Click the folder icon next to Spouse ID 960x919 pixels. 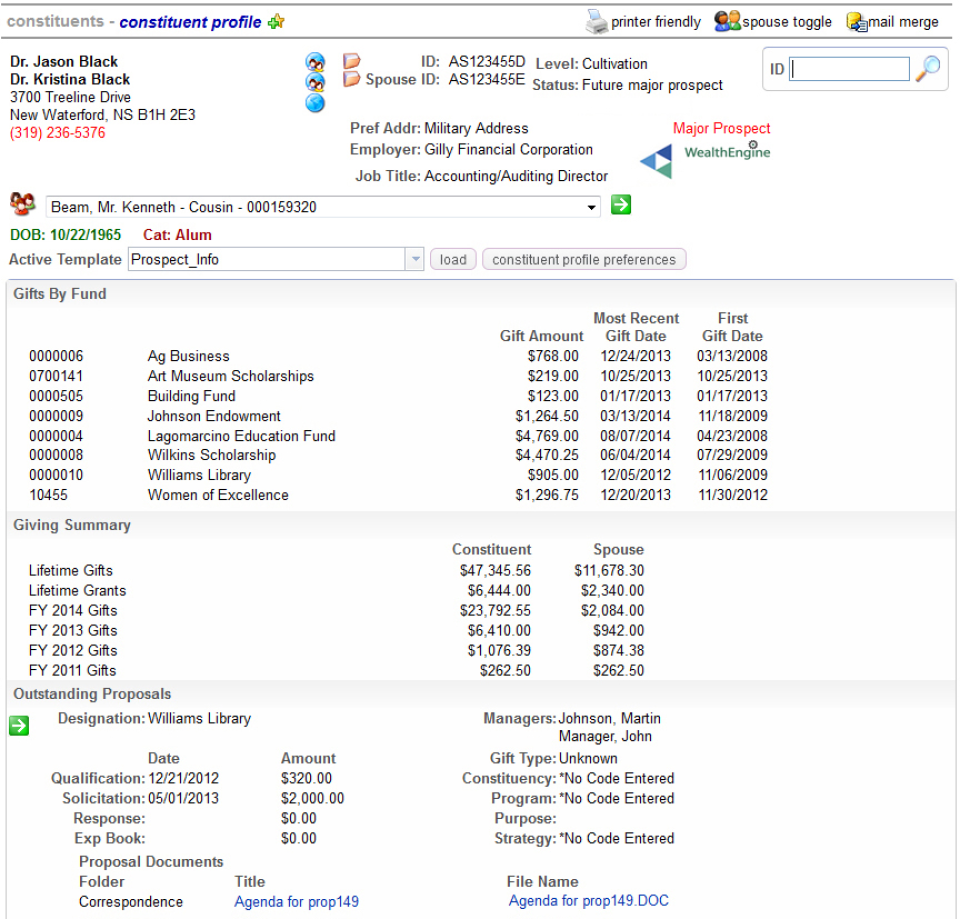tap(351, 80)
